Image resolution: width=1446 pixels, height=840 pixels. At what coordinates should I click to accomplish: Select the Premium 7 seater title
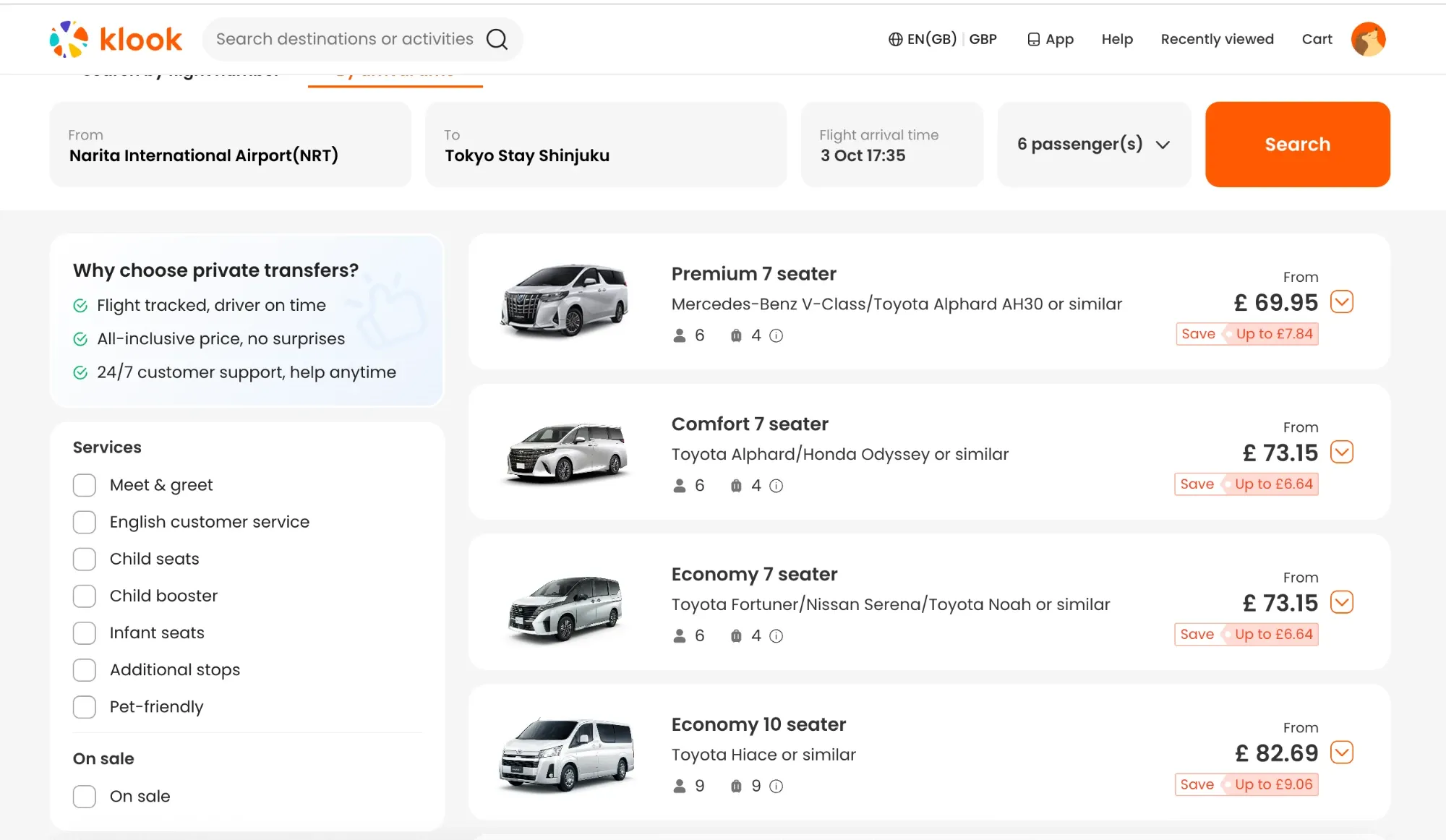(753, 274)
